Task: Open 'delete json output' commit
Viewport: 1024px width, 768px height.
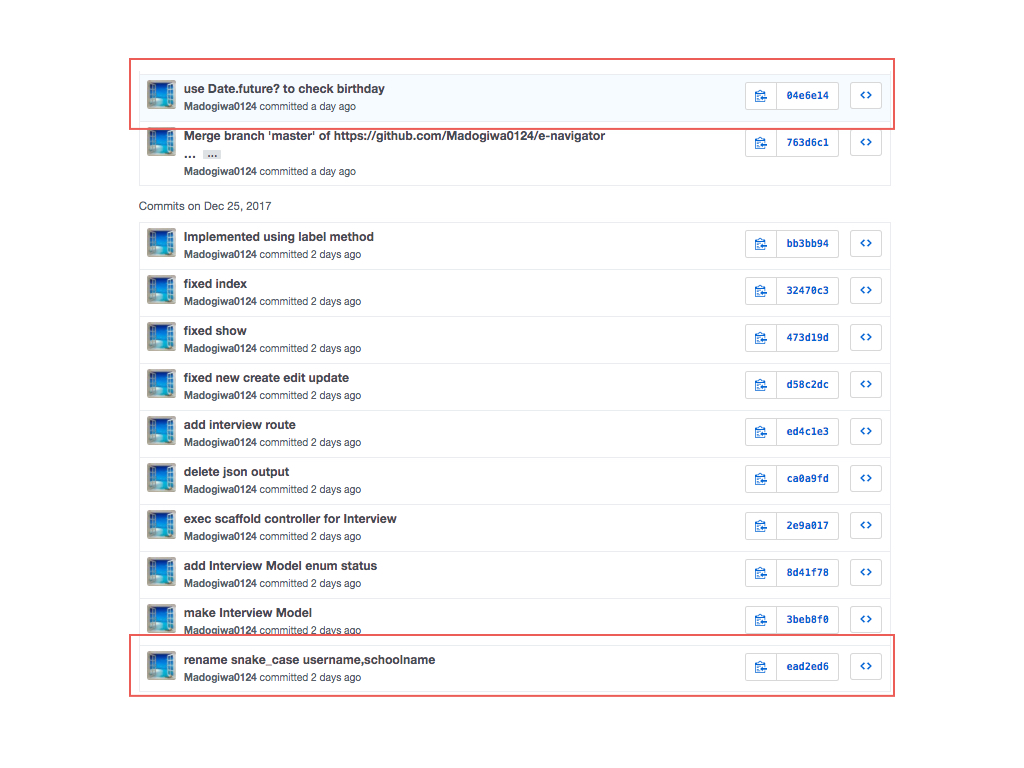Action: click(x=236, y=472)
